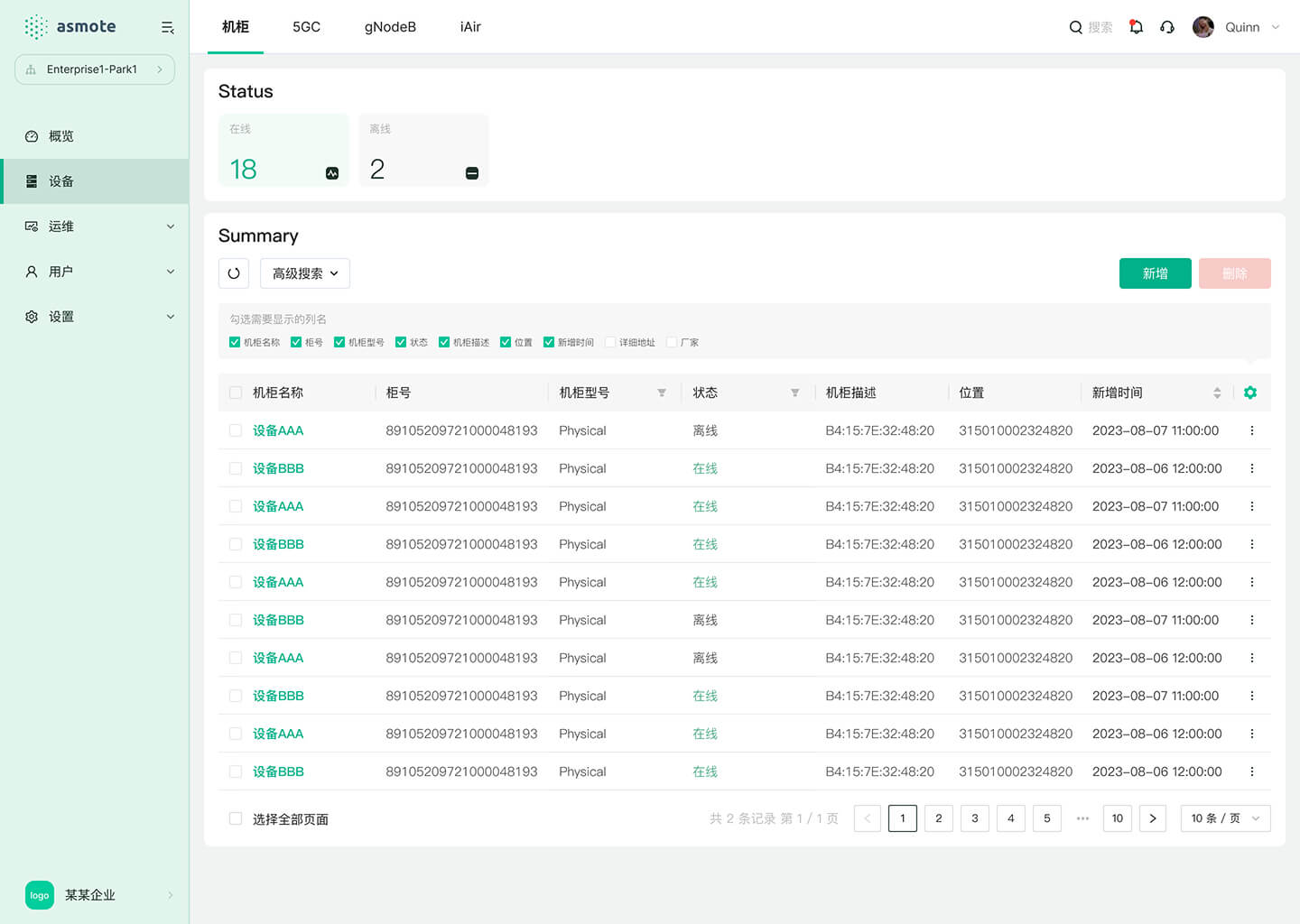1300x924 pixels.
Task: Refresh the Summary table
Action: (234, 273)
